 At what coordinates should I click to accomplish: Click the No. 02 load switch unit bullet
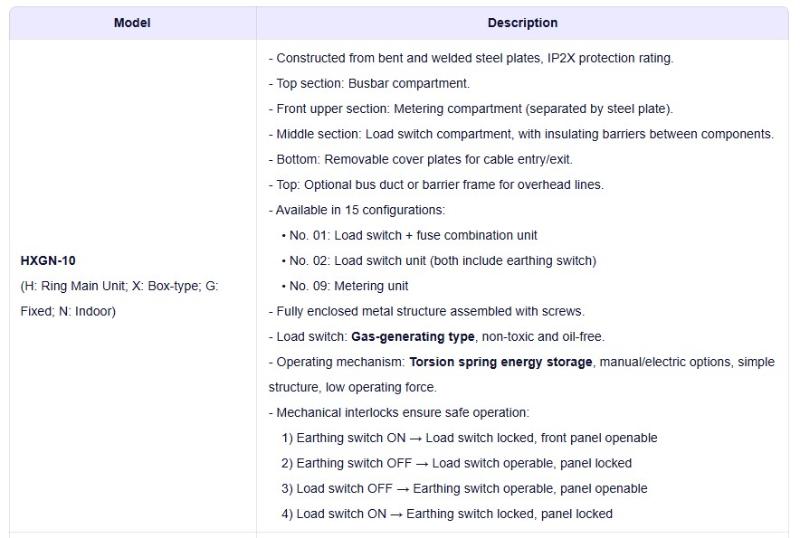coord(442,261)
